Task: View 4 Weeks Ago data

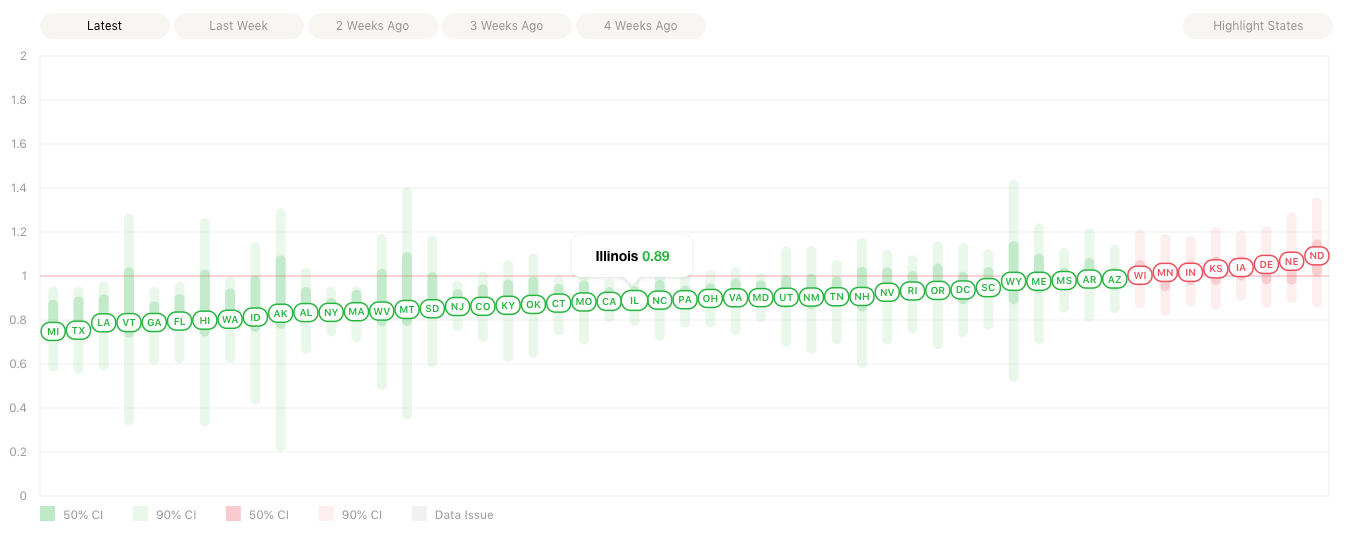Action: tap(640, 26)
